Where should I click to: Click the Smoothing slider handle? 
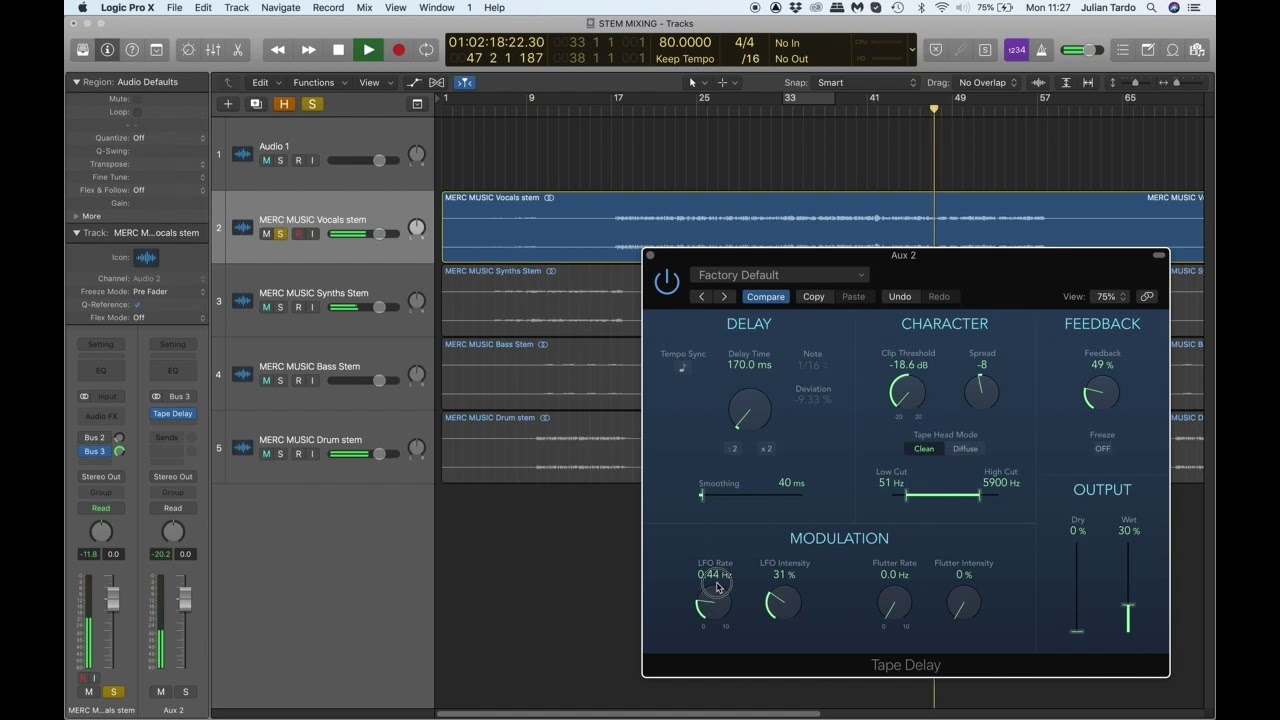pos(701,495)
